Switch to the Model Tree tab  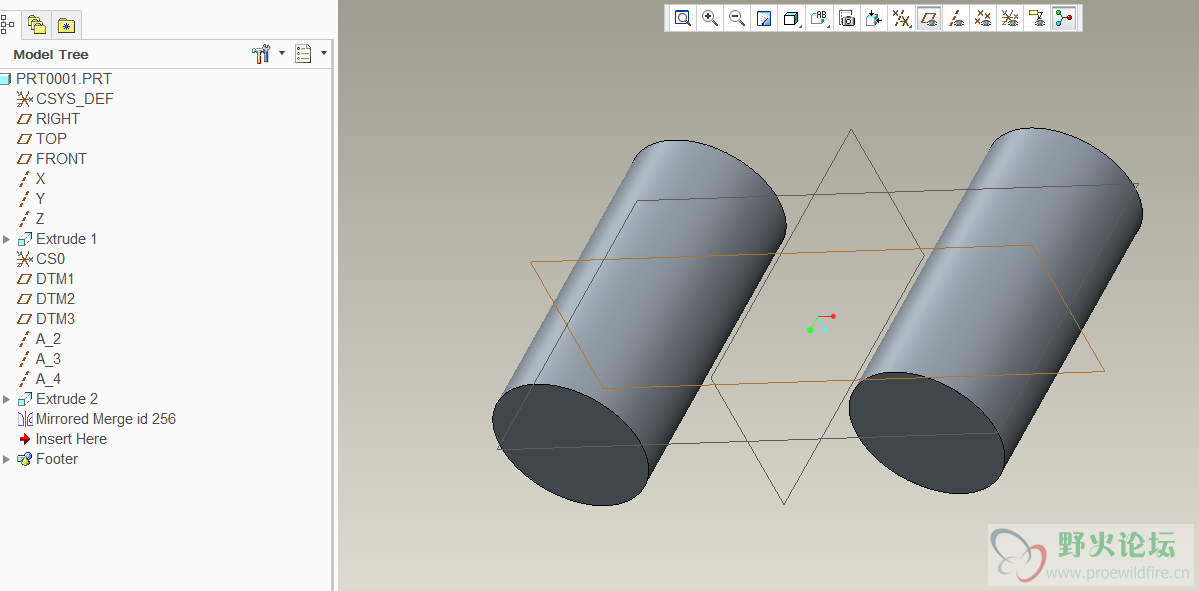[x=8, y=24]
